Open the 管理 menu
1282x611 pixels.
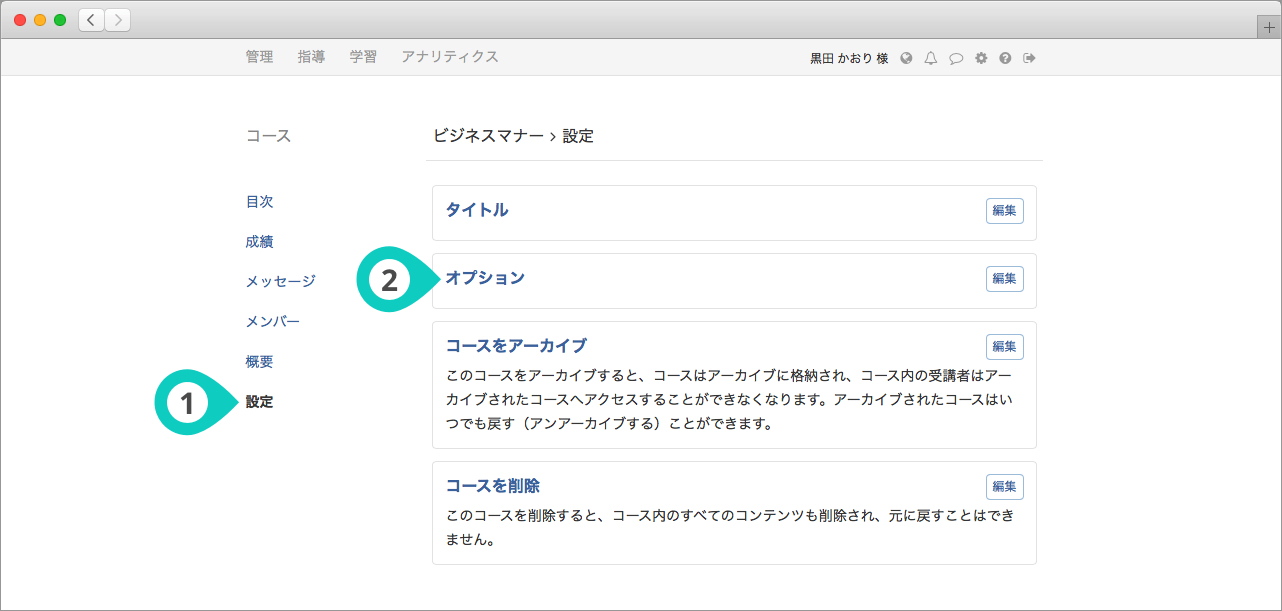[259, 57]
